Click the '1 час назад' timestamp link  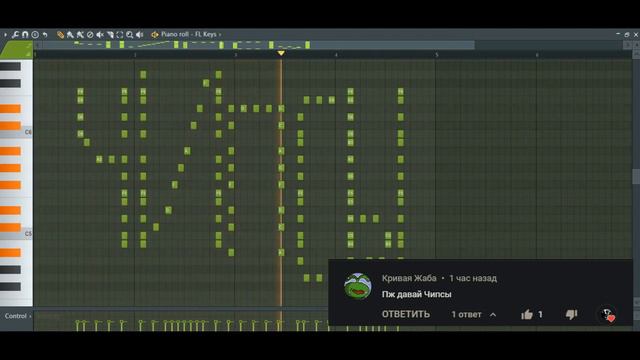[473, 278]
